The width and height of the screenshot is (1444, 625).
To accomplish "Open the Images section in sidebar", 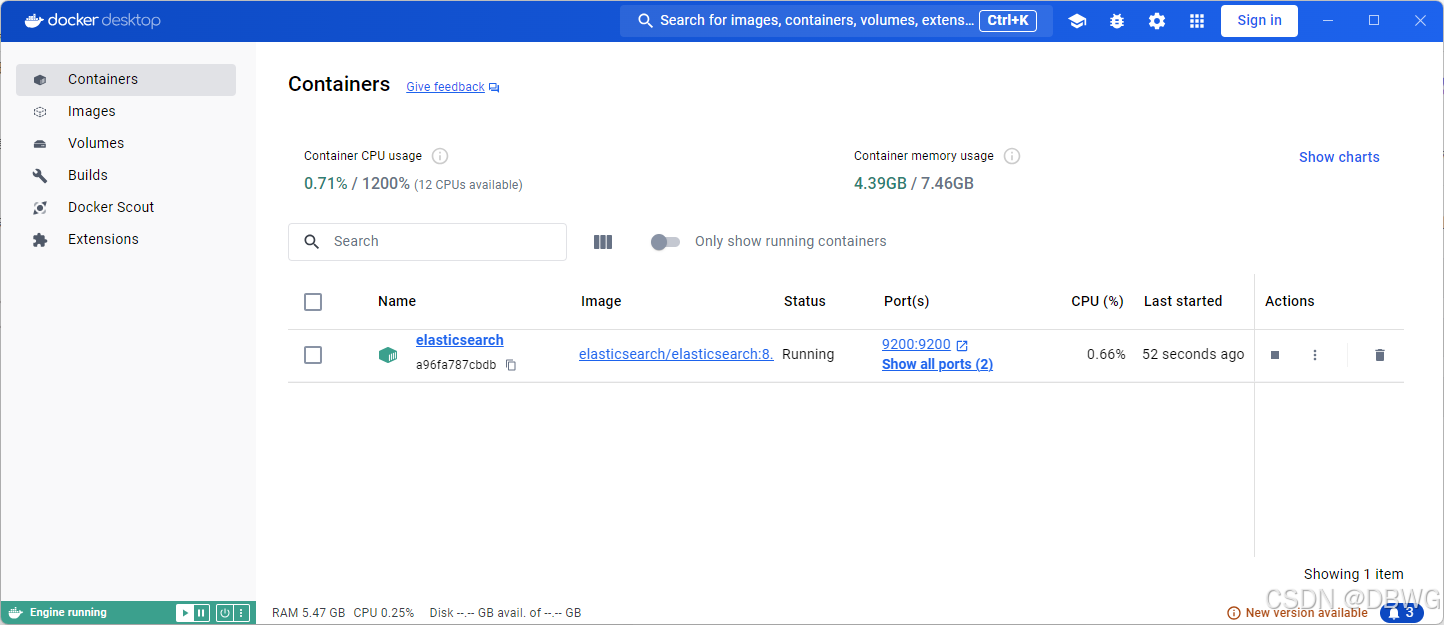I will [x=126, y=112].
